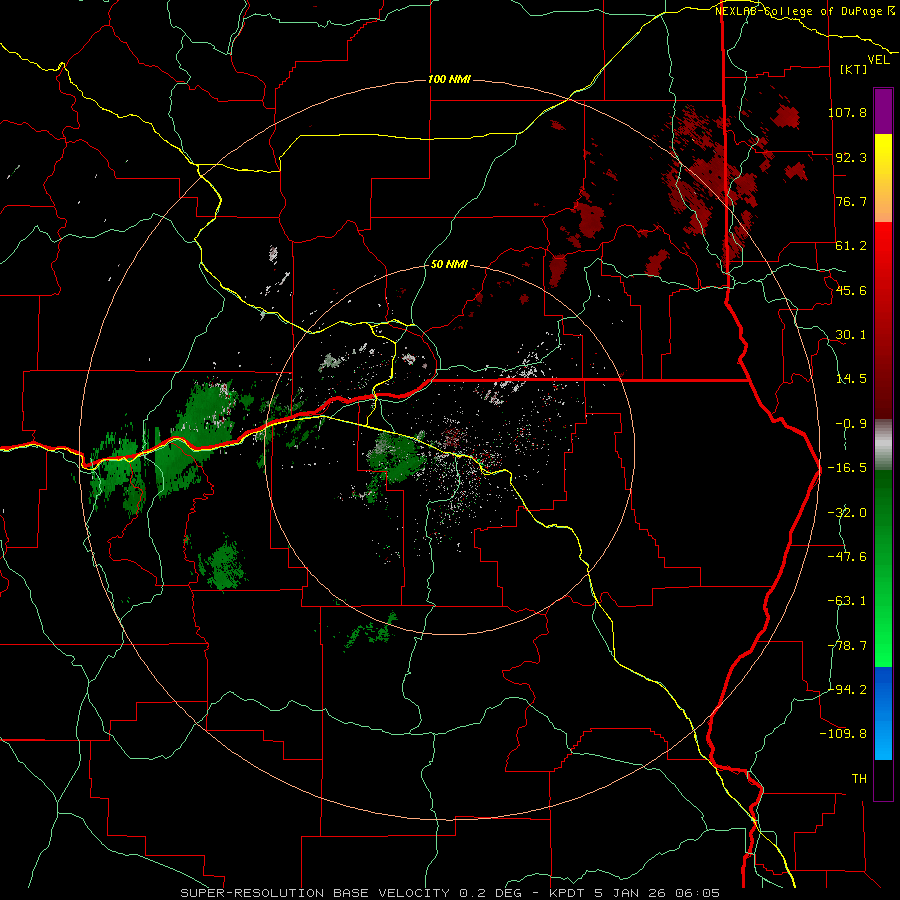Click the 50 NMI range ring label
900x900 pixels.
[449, 265]
